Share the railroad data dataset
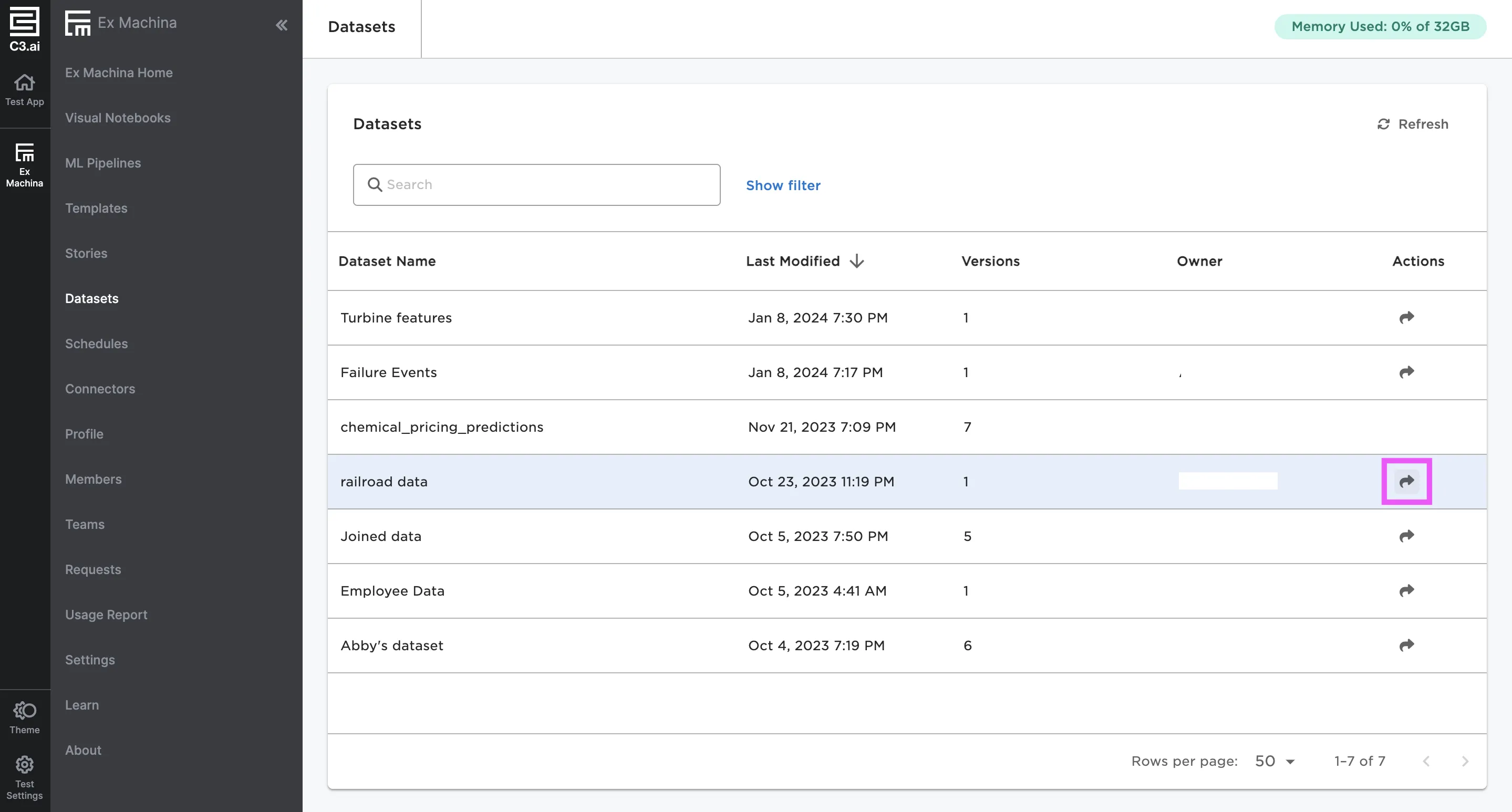This screenshot has width=1512, height=812. (x=1406, y=481)
